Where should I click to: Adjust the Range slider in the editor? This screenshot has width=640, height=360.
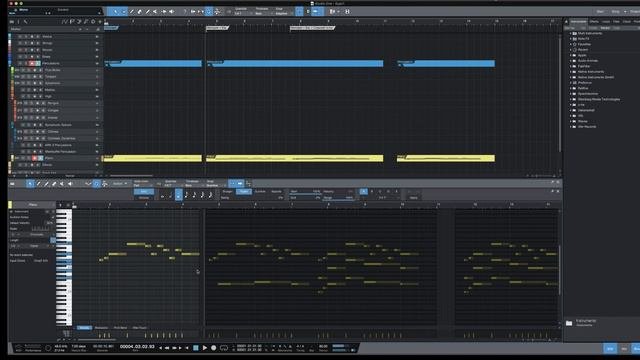tap(338, 198)
